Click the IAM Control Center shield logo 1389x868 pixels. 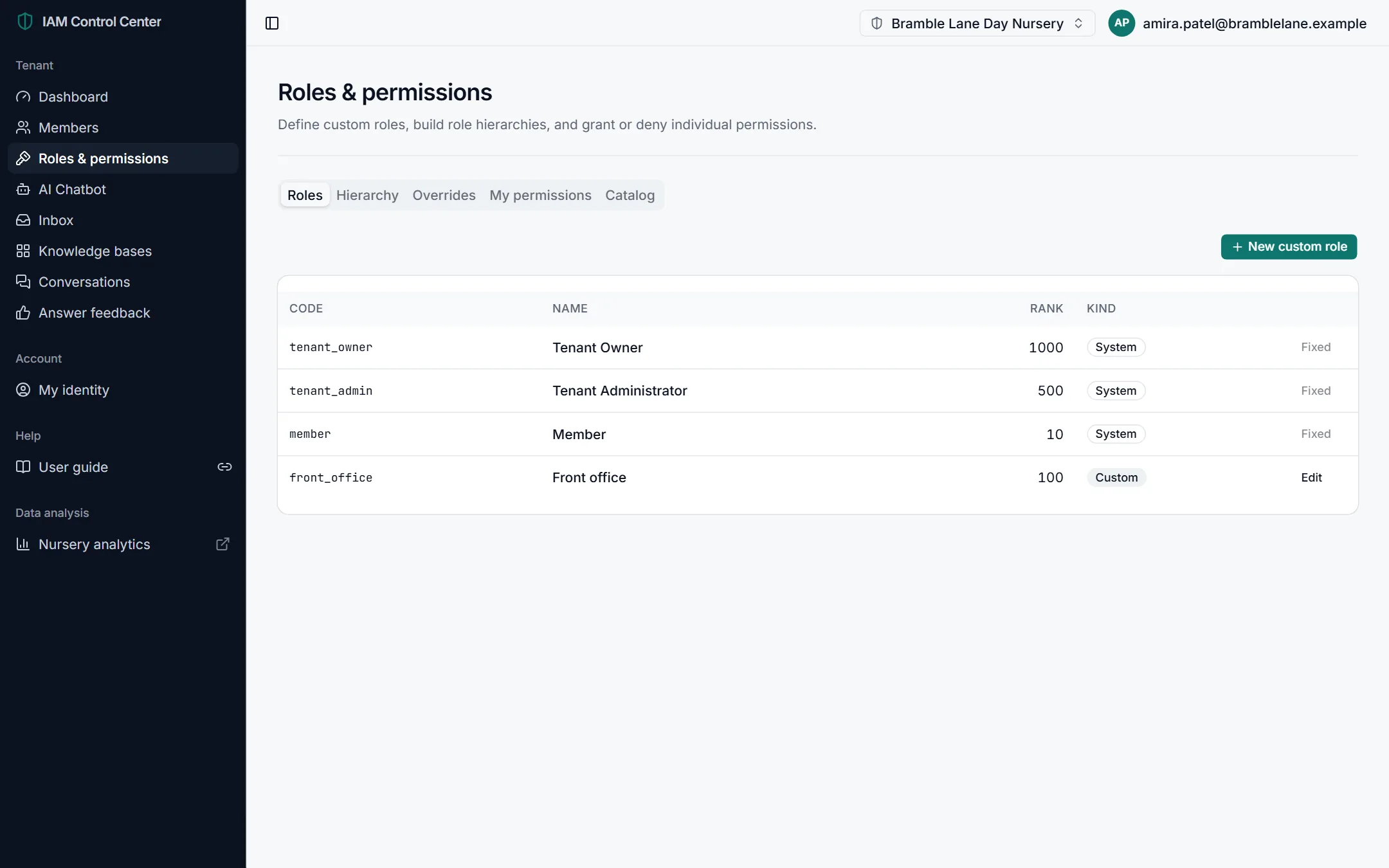coord(24,22)
